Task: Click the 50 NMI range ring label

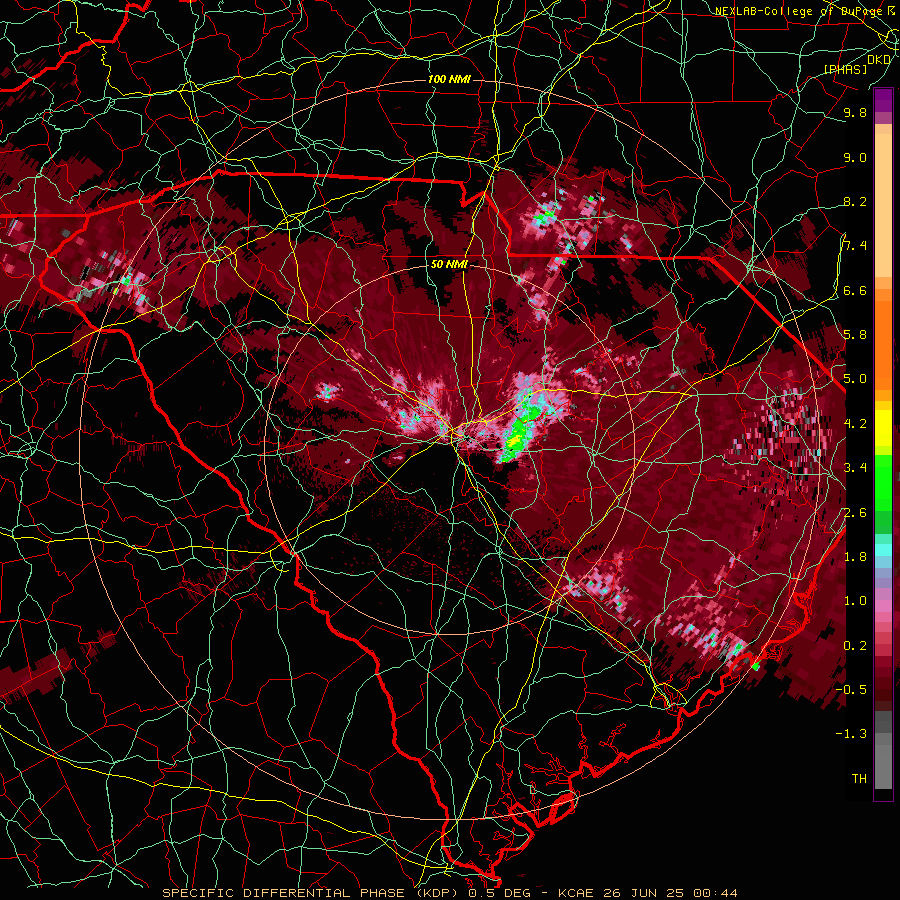Action: [x=449, y=265]
